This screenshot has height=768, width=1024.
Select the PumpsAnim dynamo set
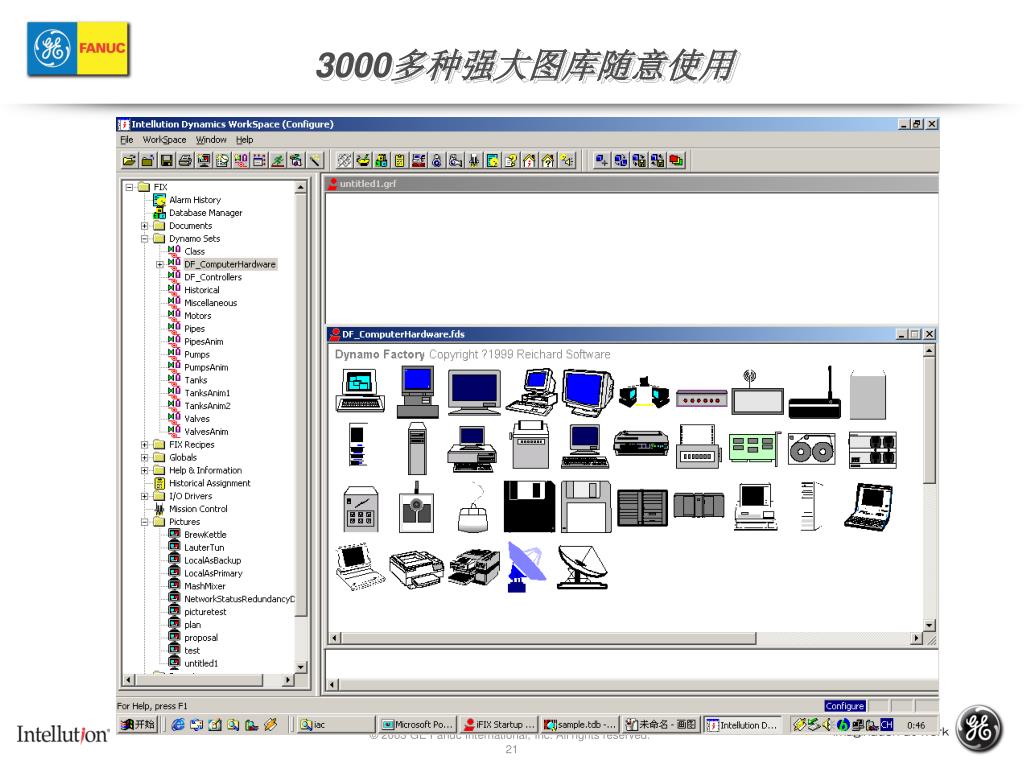[206, 367]
